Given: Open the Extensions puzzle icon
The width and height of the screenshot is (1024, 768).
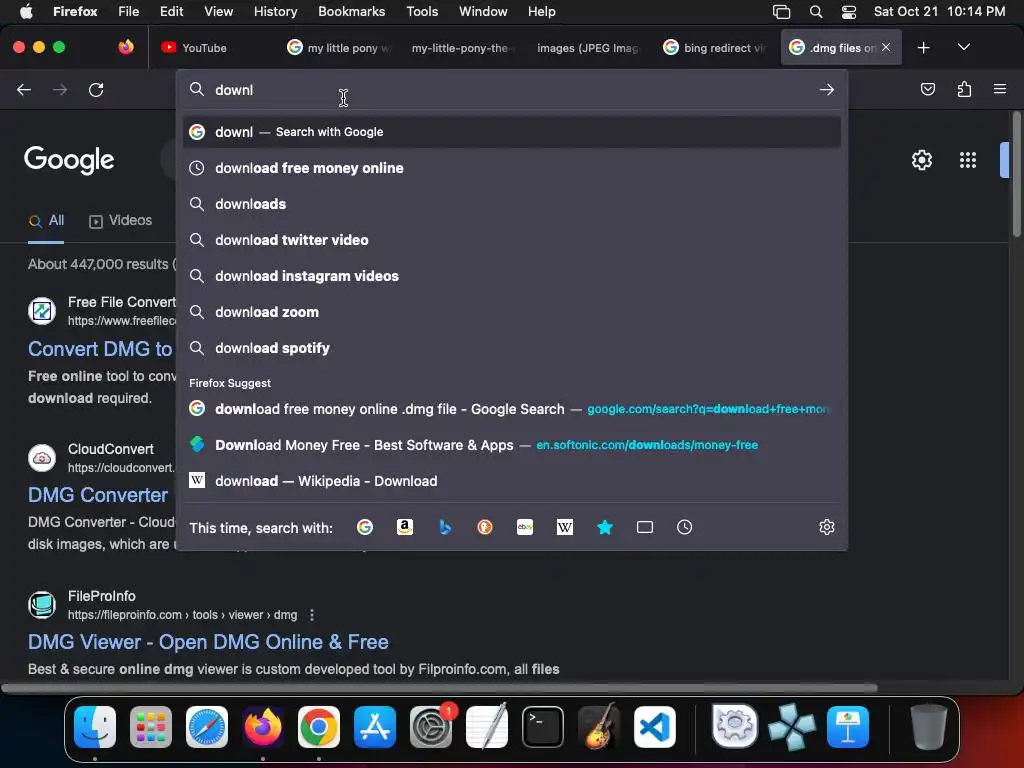Looking at the screenshot, I should pos(964,89).
